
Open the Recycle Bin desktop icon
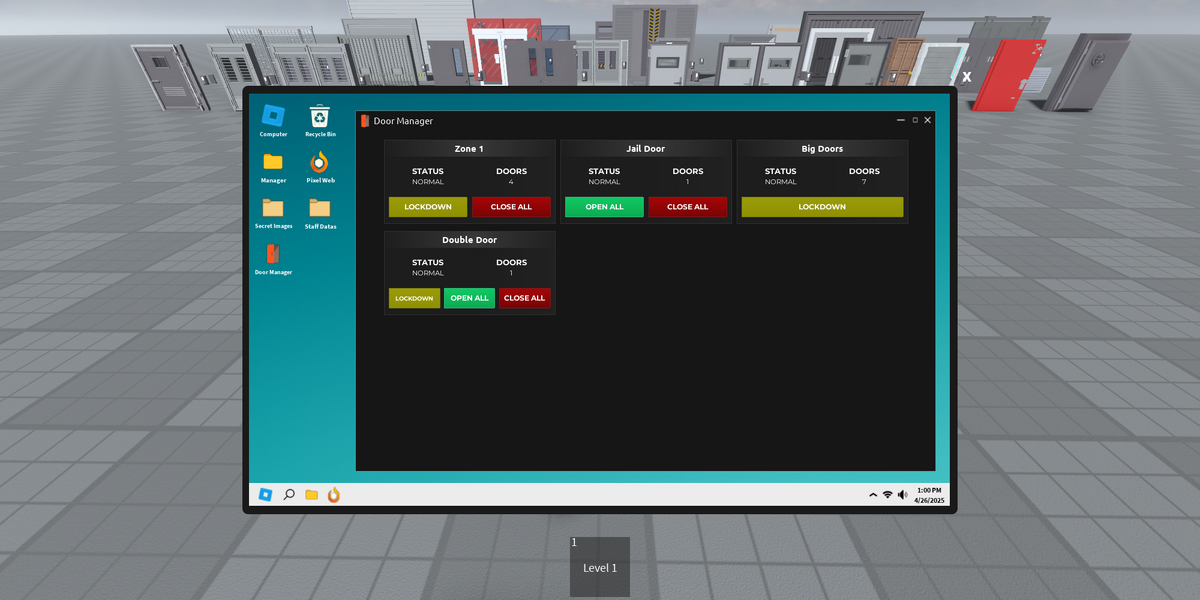[320, 120]
